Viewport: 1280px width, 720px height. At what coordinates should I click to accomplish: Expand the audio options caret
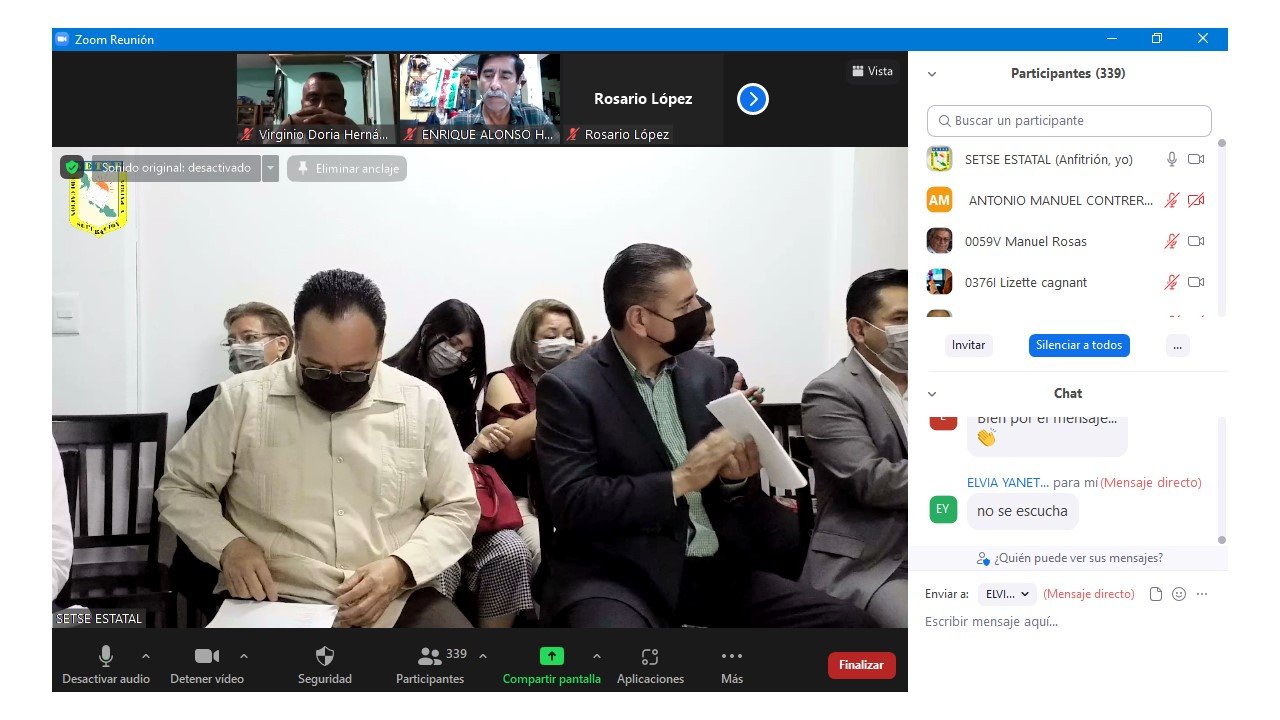tap(146, 656)
